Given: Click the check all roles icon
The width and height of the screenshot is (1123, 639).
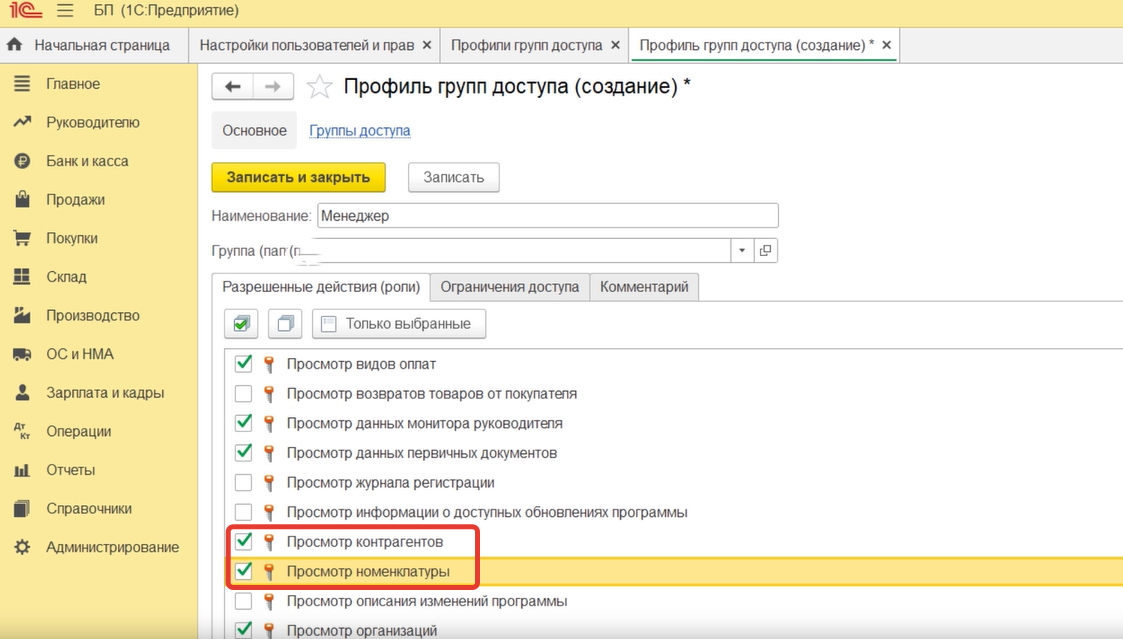Looking at the screenshot, I should coord(240,324).
